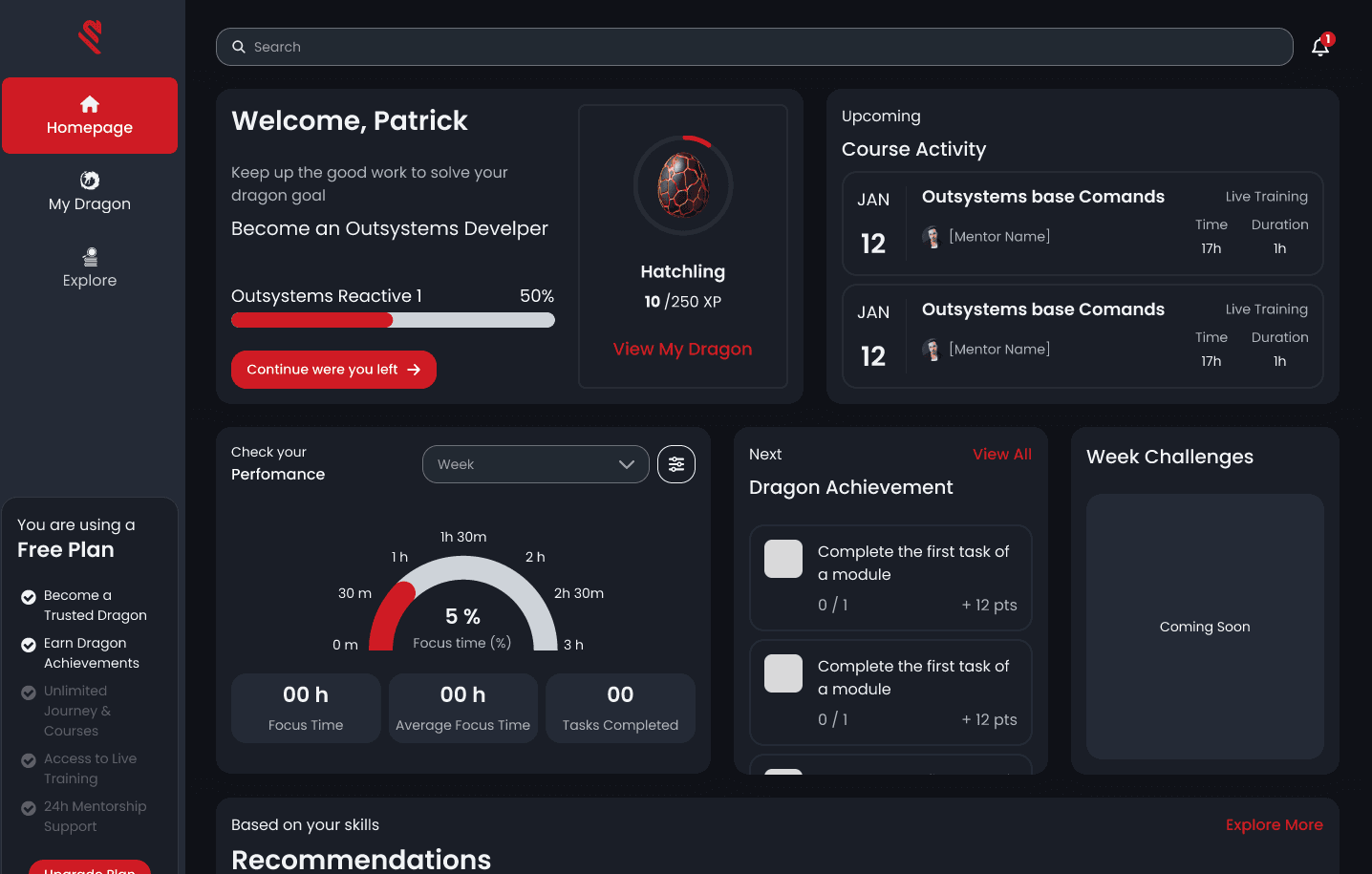The height and width of the screenshot is (874, 1372).
Task: Click the Earn Dragon Achievements checkmark
Action: (29, 645)
